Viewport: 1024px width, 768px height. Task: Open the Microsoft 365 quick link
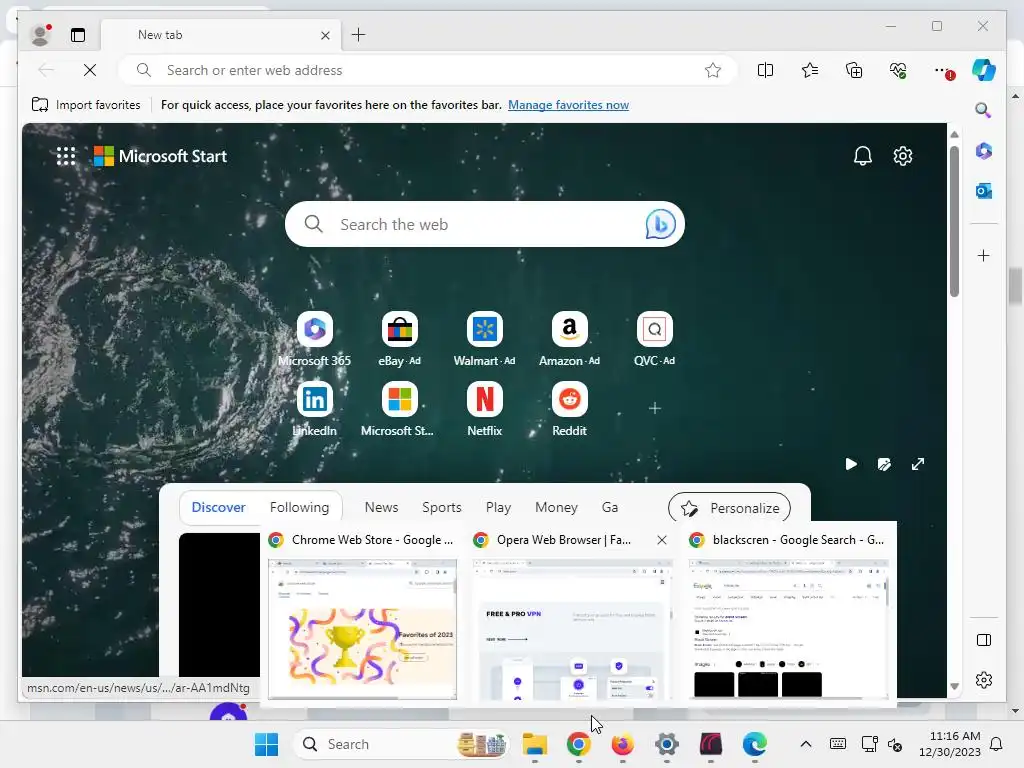(x=315, y=340)
